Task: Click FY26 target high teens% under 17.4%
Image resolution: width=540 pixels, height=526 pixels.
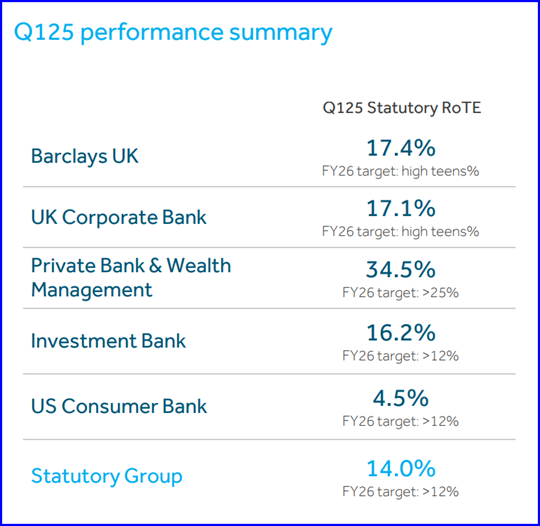Action: pyautogui.click(x=401, y=171)
